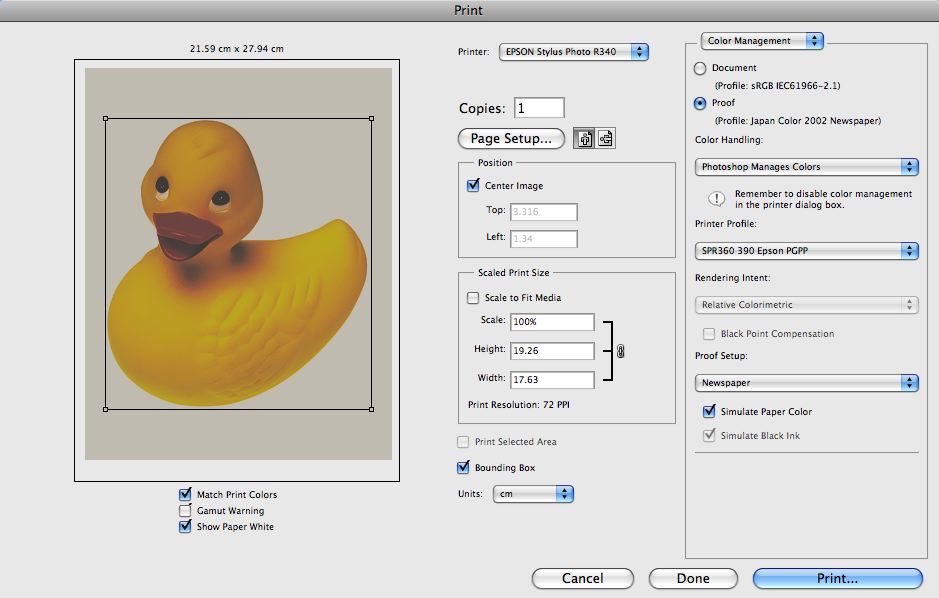Select the Proof radio button
This screenshot has width=939, height=598.
point(700,103)
